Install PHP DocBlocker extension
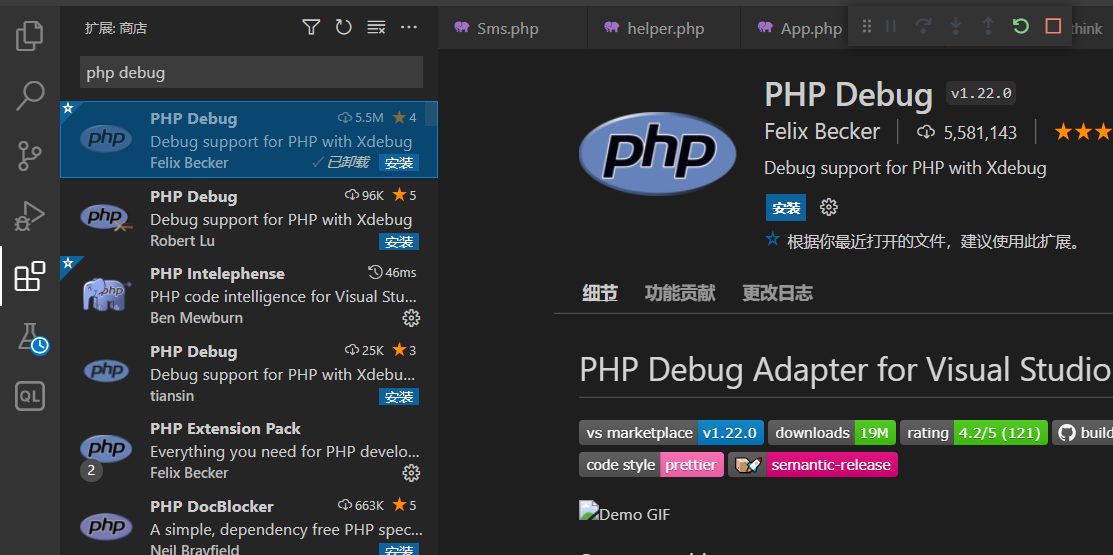 click(399, 549)
